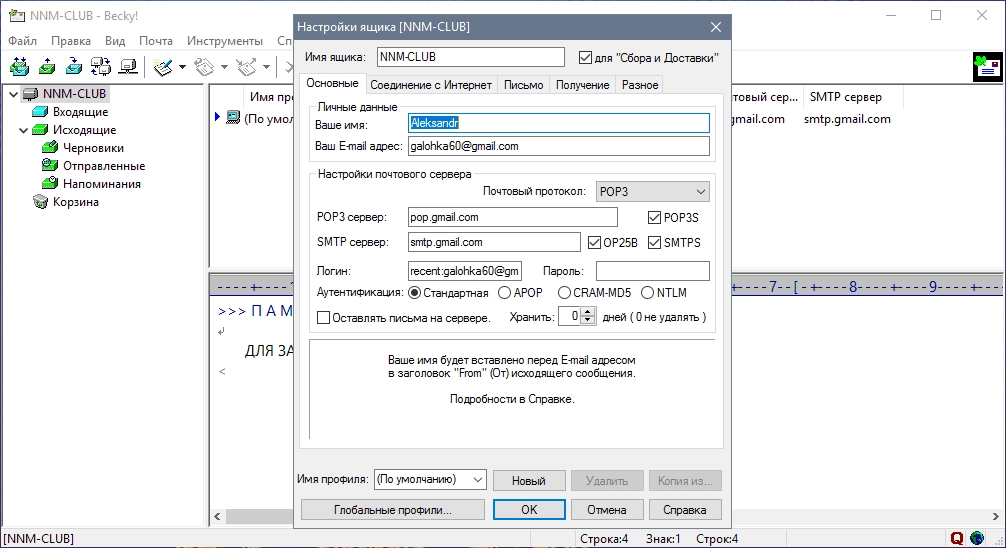Open dropdown arrow next to compose icon
Viewport: 1006px width, 548px height.
pyautogui.click(x=182, y=67)
